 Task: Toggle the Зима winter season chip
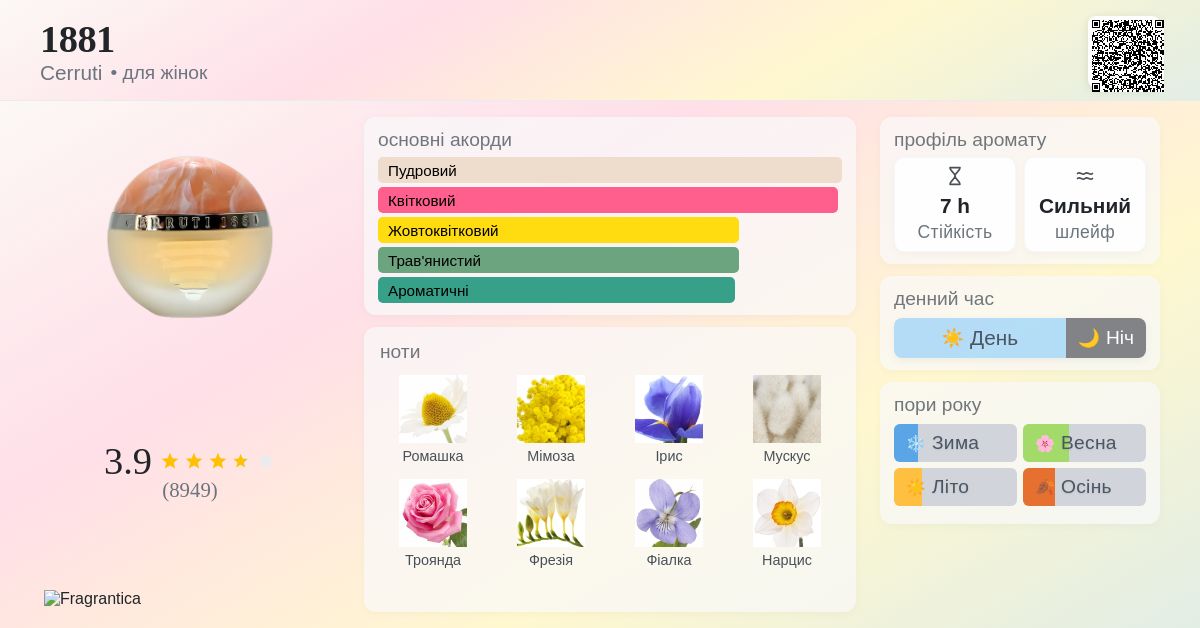(x=955, y=443)
